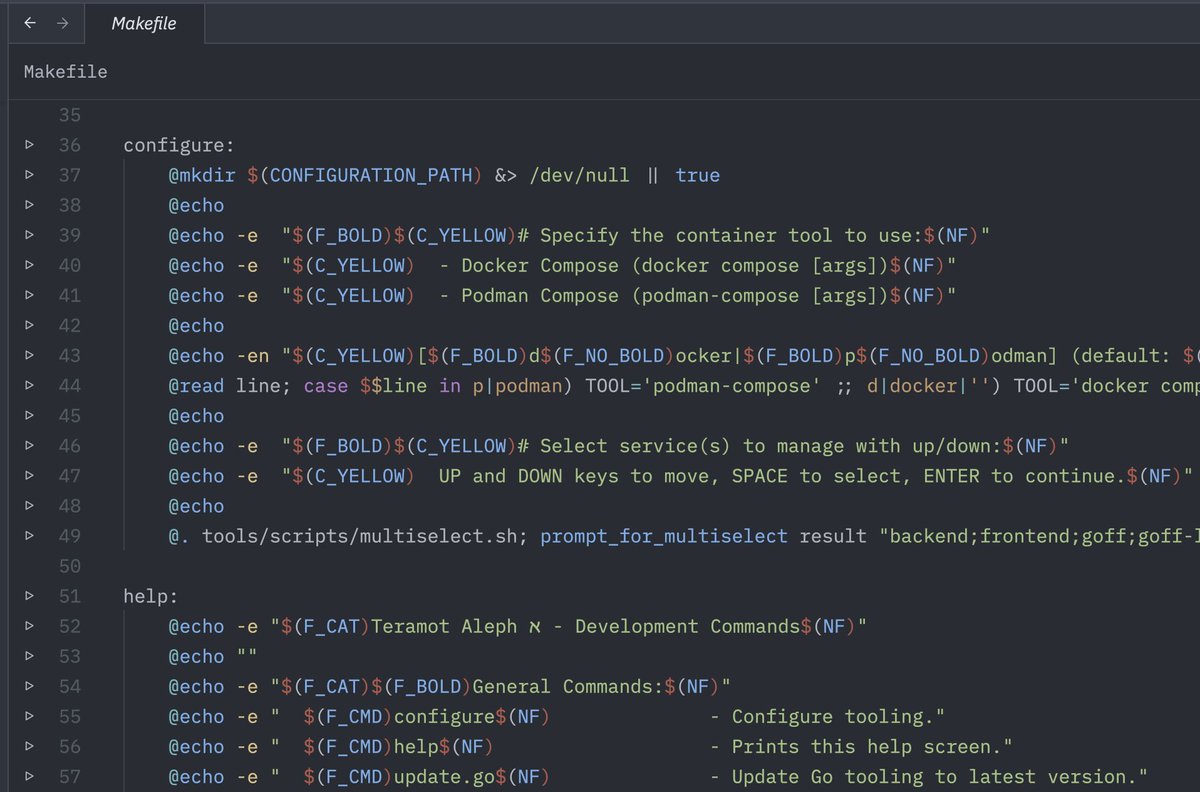Click the run triangle on line 57
1200x792 pixels.
click(x=30, y=776)
